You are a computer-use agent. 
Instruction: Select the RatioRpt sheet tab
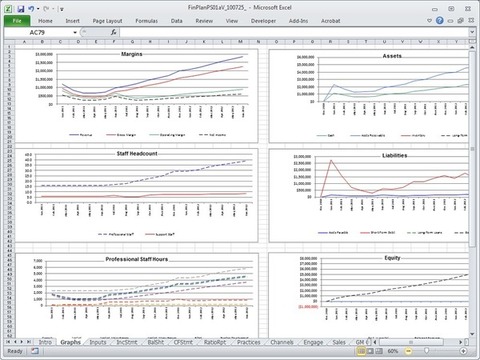click(x=215, y=342)
